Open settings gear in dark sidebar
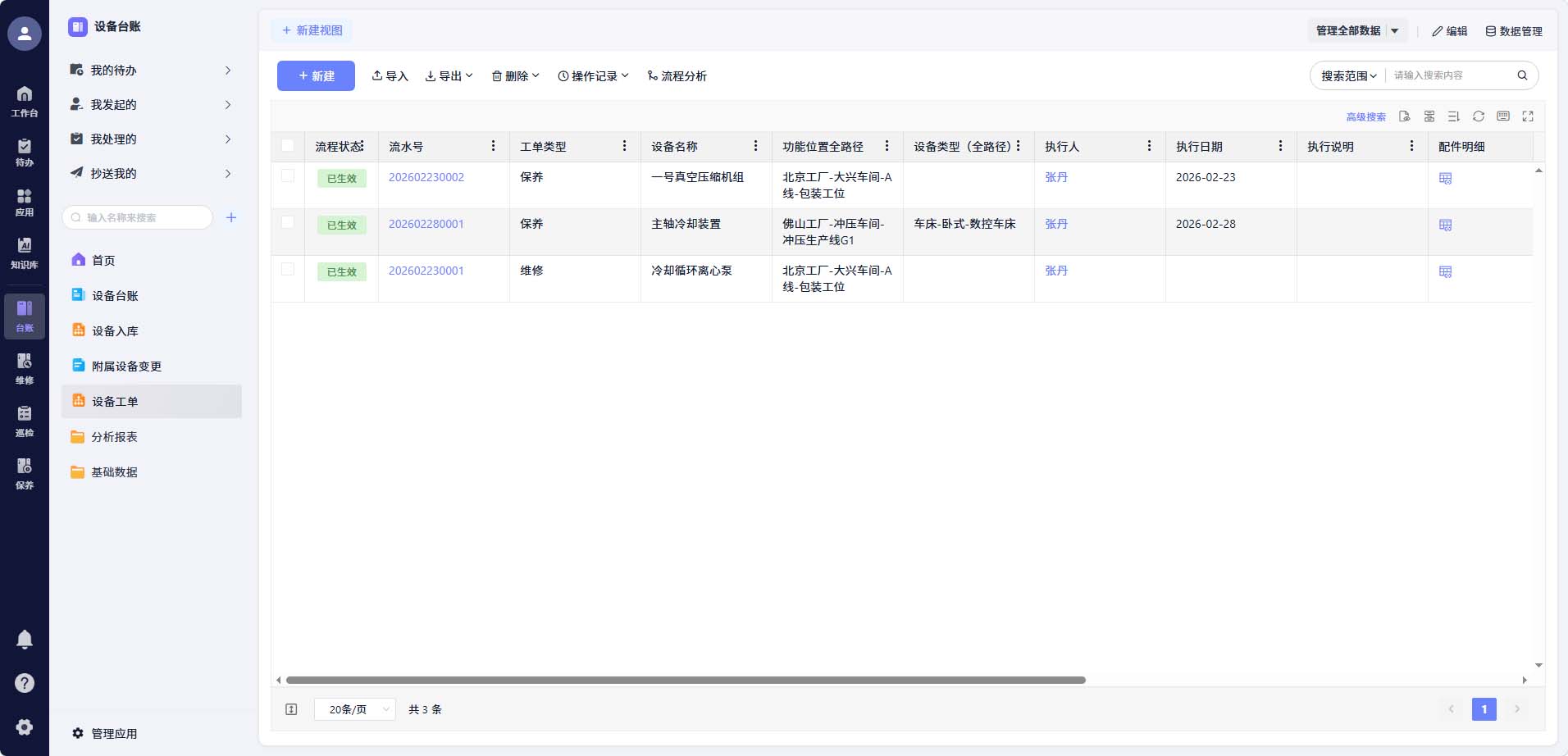The image size is (1568, 756). 25,726
